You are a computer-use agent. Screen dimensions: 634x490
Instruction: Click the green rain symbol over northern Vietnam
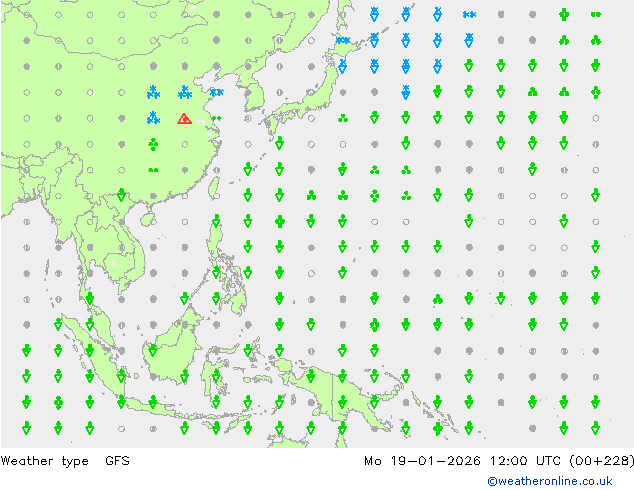(121, 195)
